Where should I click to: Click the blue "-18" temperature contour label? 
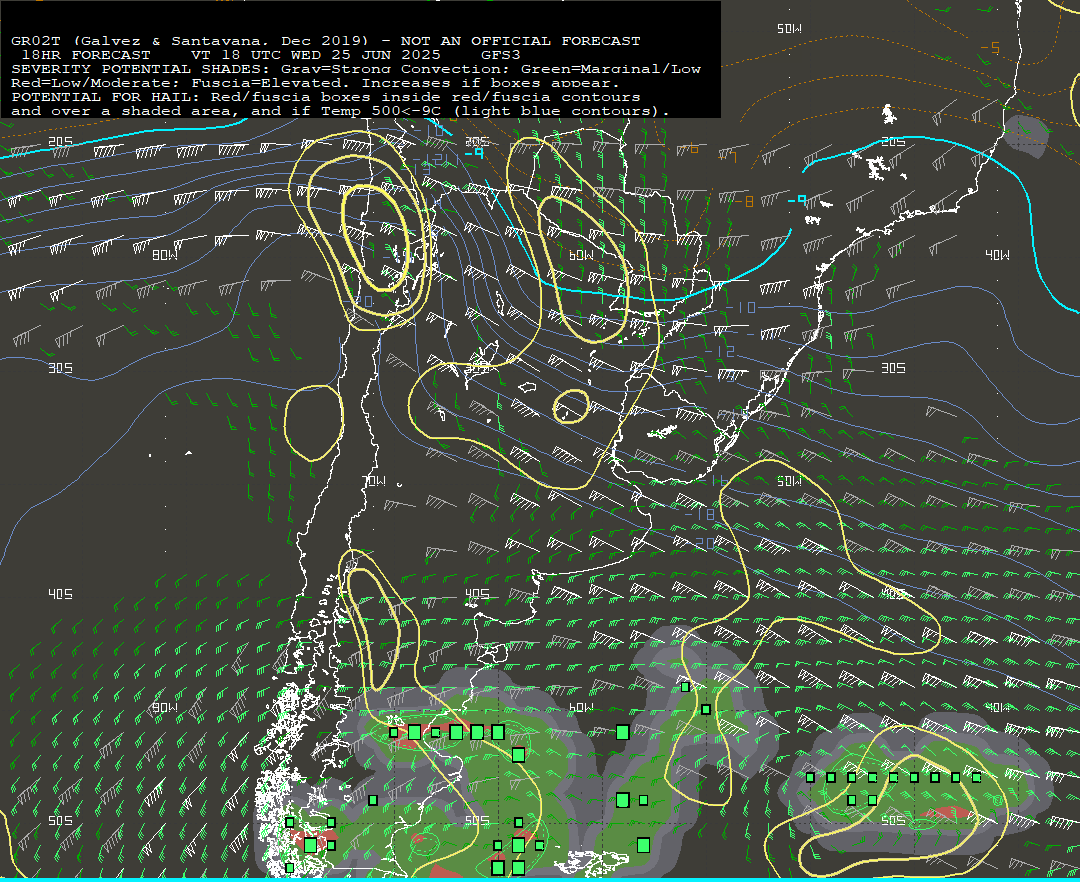pyautogui.click(x=700, y=514)
